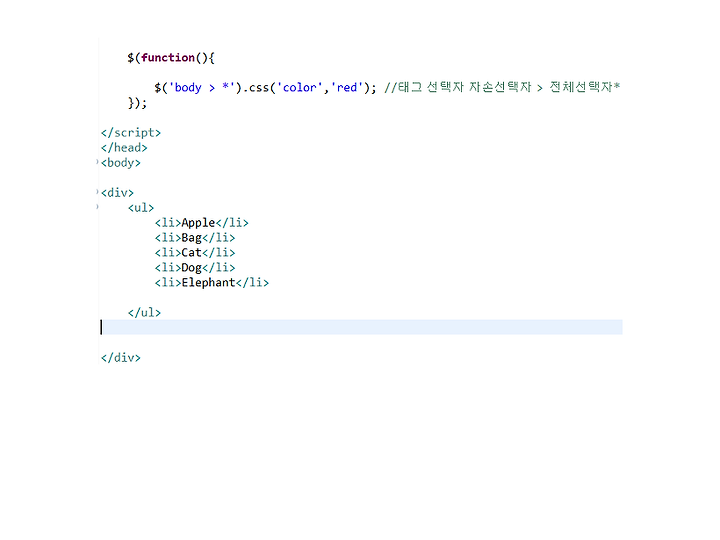Click the <body> opening tag
Viewport: 720px width, 540px height.
coord(121,163)
